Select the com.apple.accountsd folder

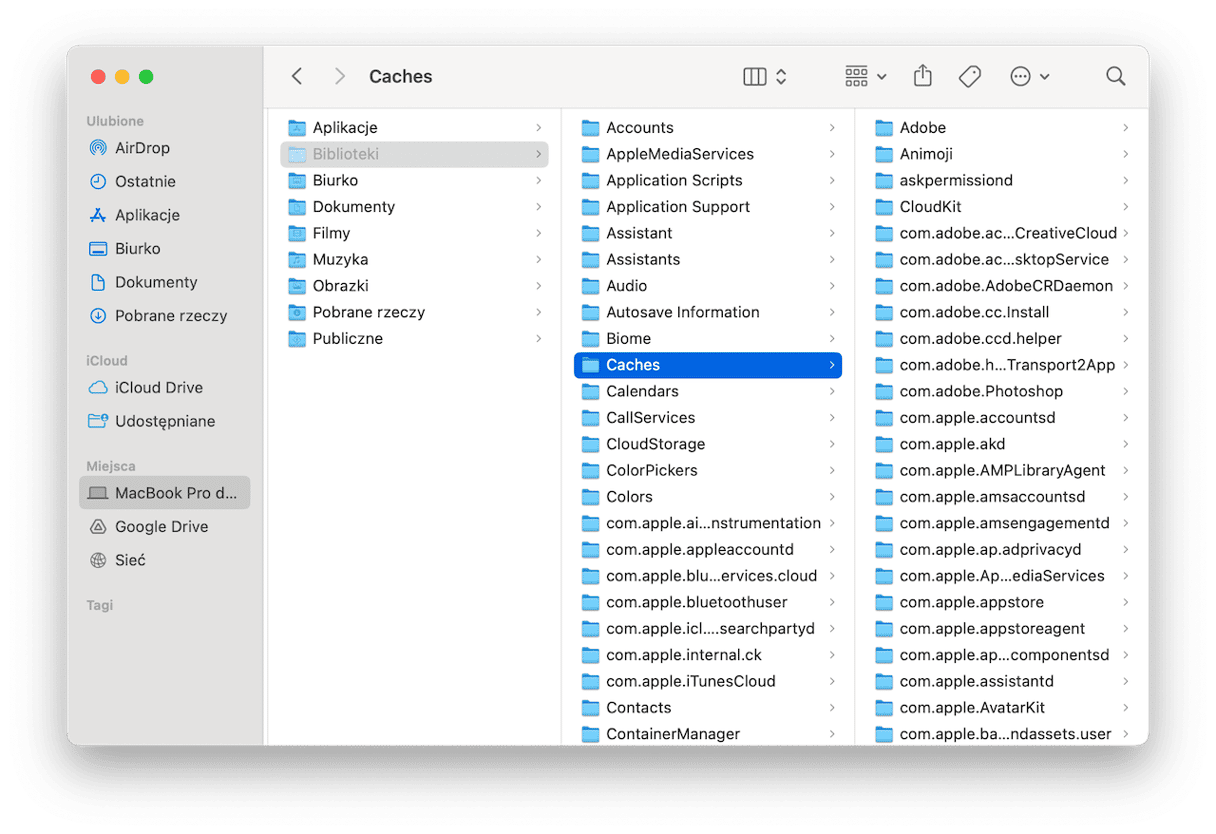(1001, 417)
